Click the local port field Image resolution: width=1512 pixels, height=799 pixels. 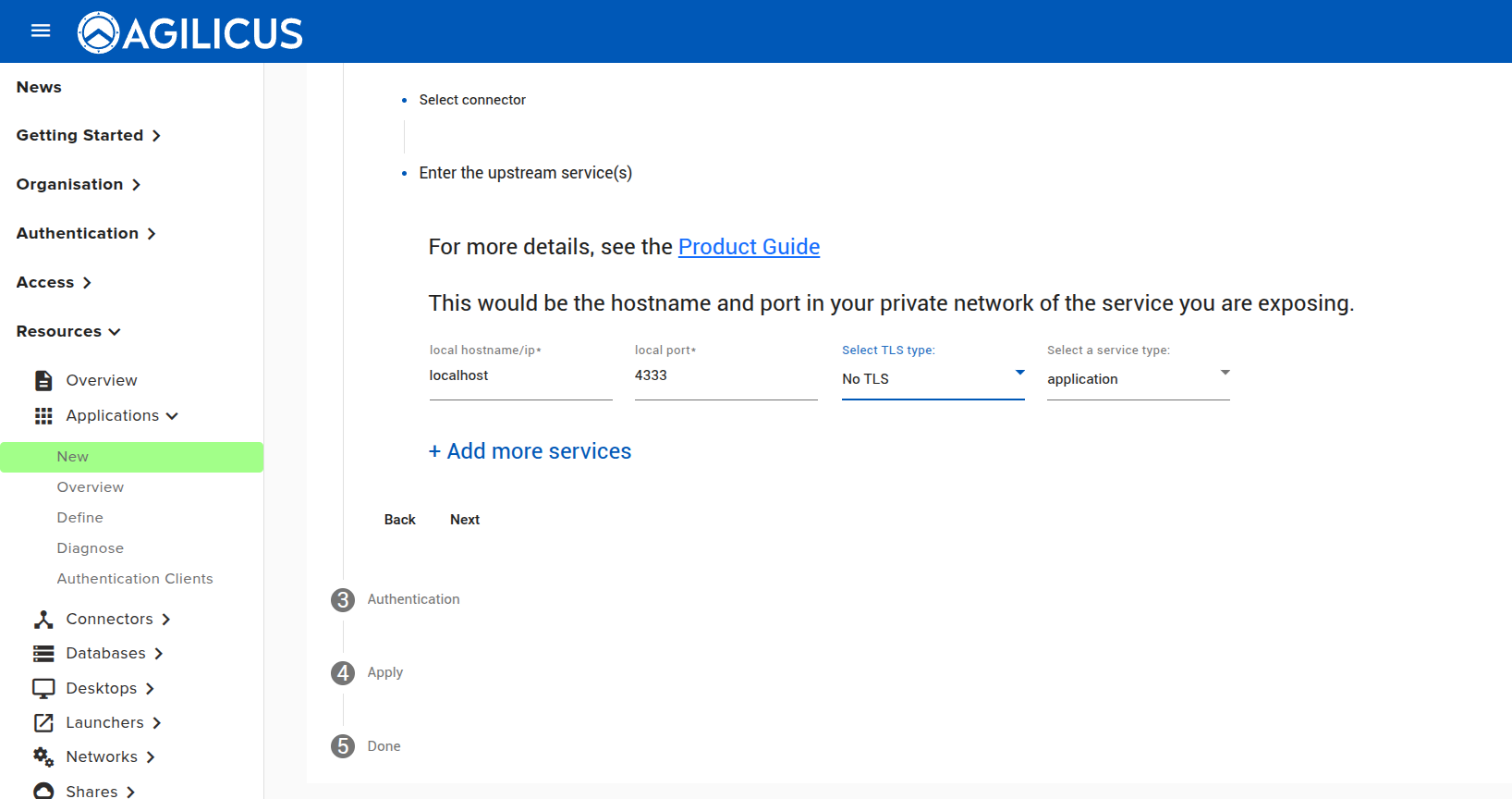tap(726, 375)
